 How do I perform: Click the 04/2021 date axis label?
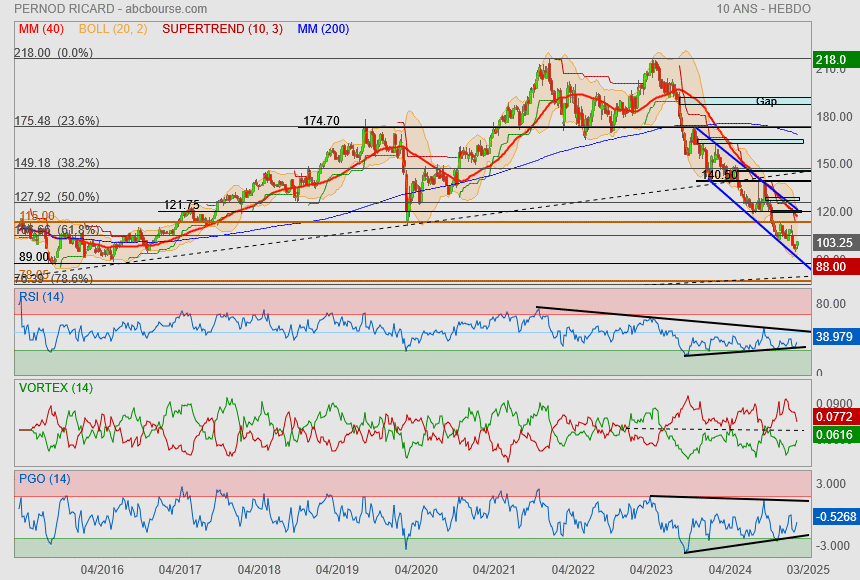[494, 570]
